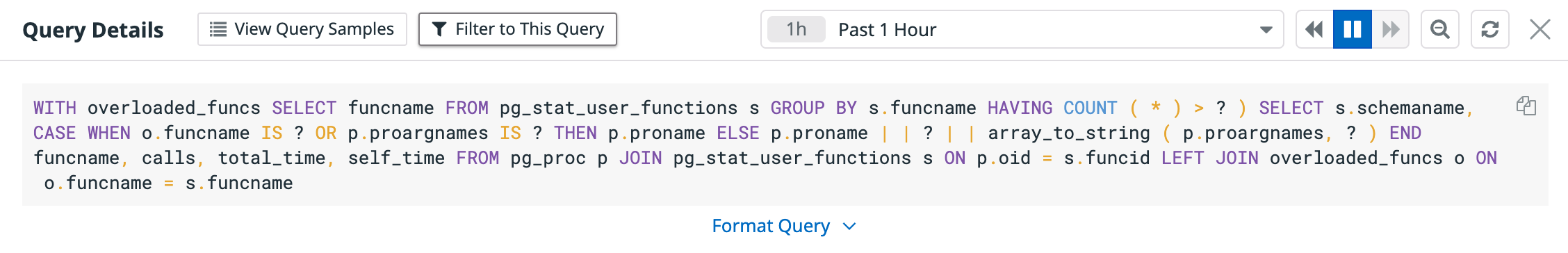Click the Query Details heading
The width and height of the screenshot is (1568, 253).
(93, 30)
